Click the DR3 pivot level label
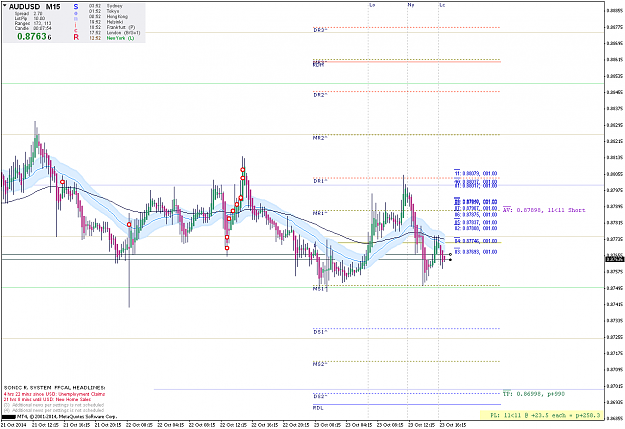Screen dimensions: 625x429 point(320,30)
